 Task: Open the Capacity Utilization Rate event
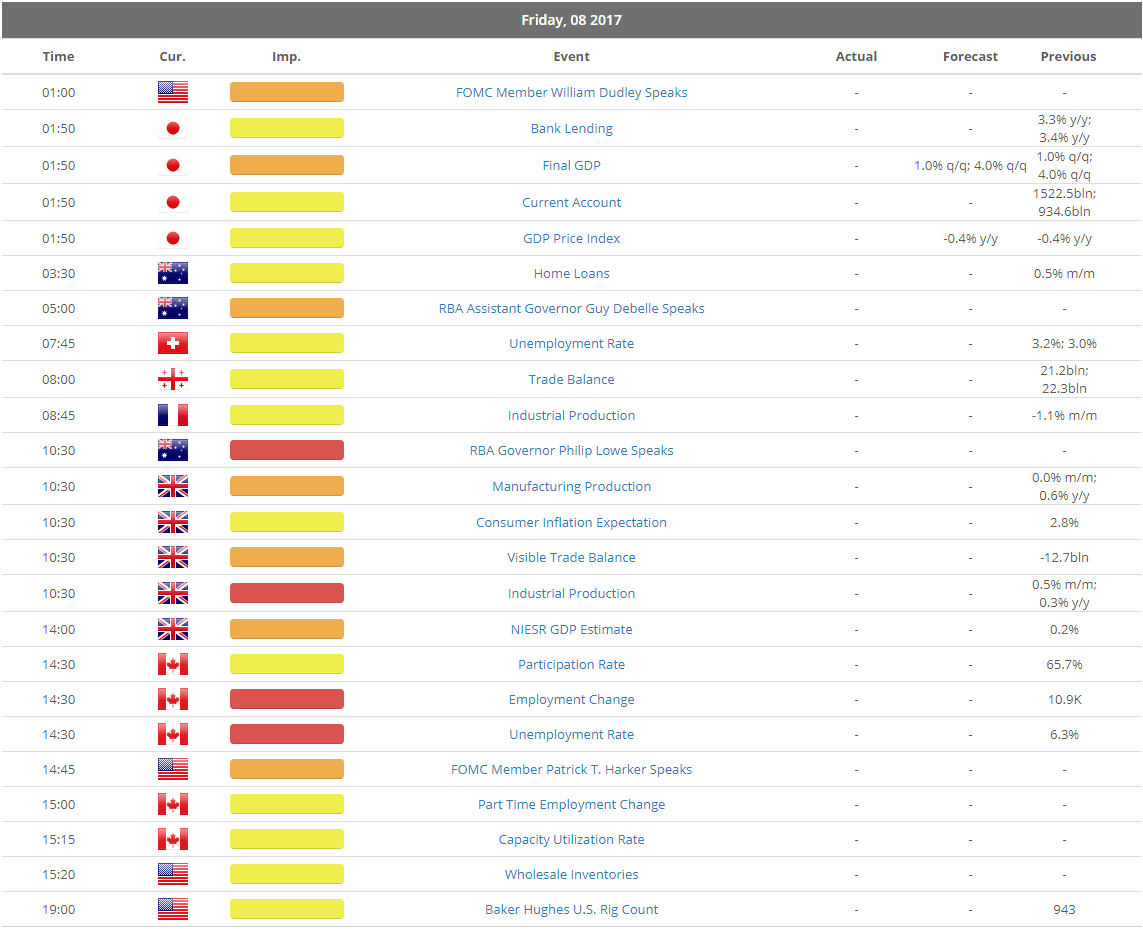[x=571, y=840]
